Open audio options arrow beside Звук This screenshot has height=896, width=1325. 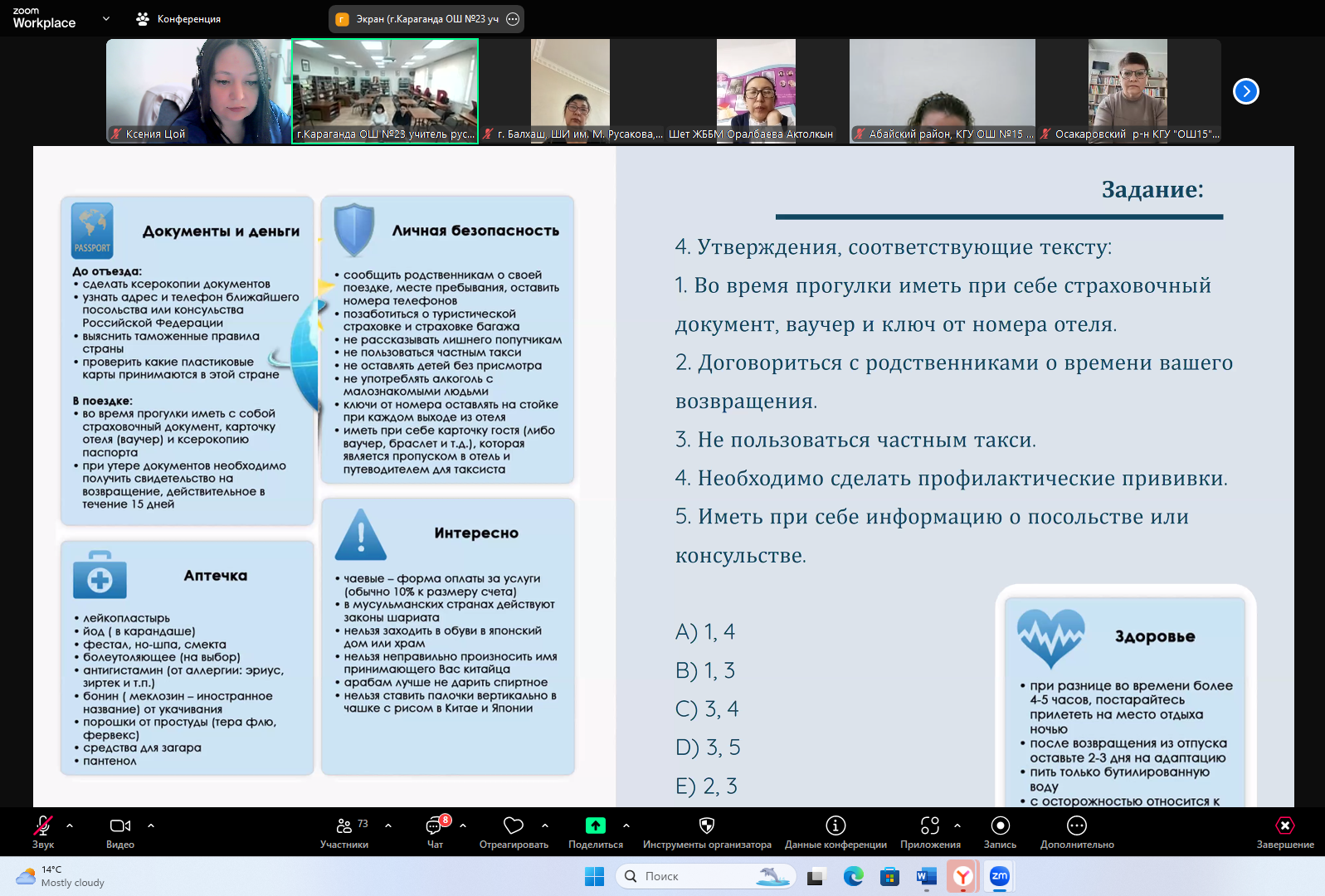pyautogui.click(x=70, y=825)
